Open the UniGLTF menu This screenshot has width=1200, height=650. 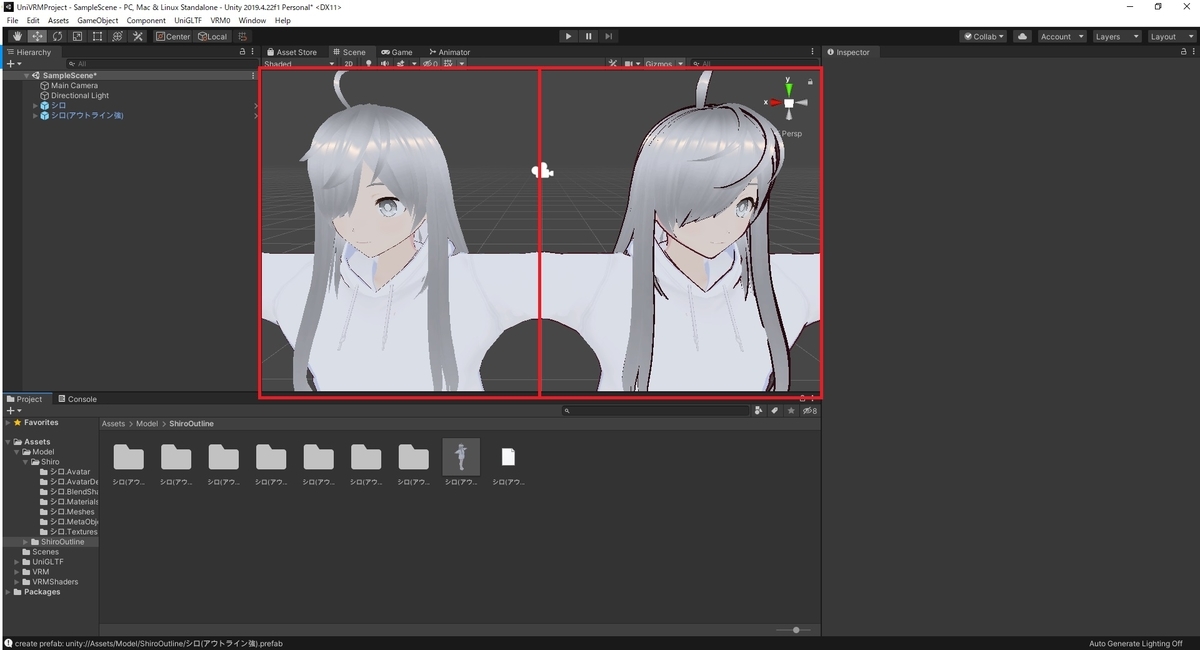(x=189, y=20)
